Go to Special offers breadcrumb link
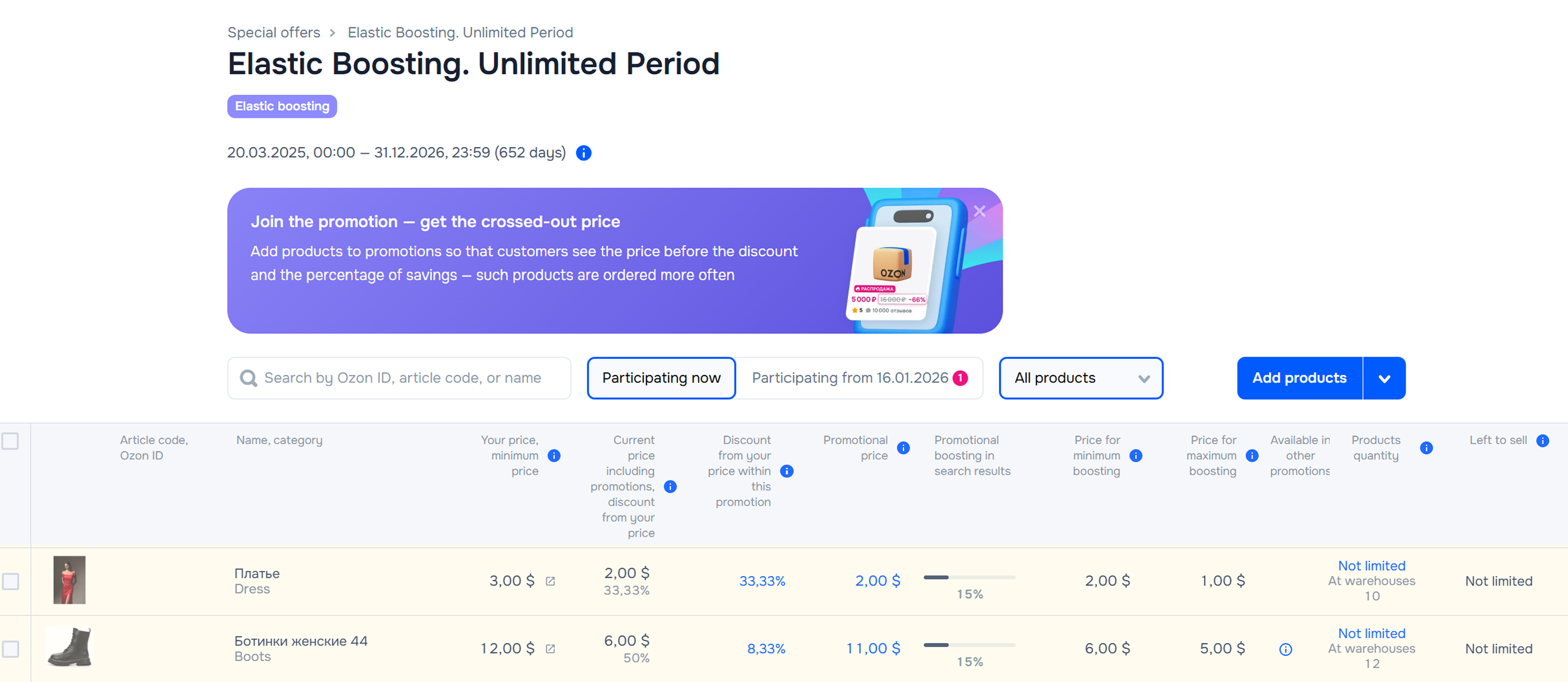 [x=273, y=32]
